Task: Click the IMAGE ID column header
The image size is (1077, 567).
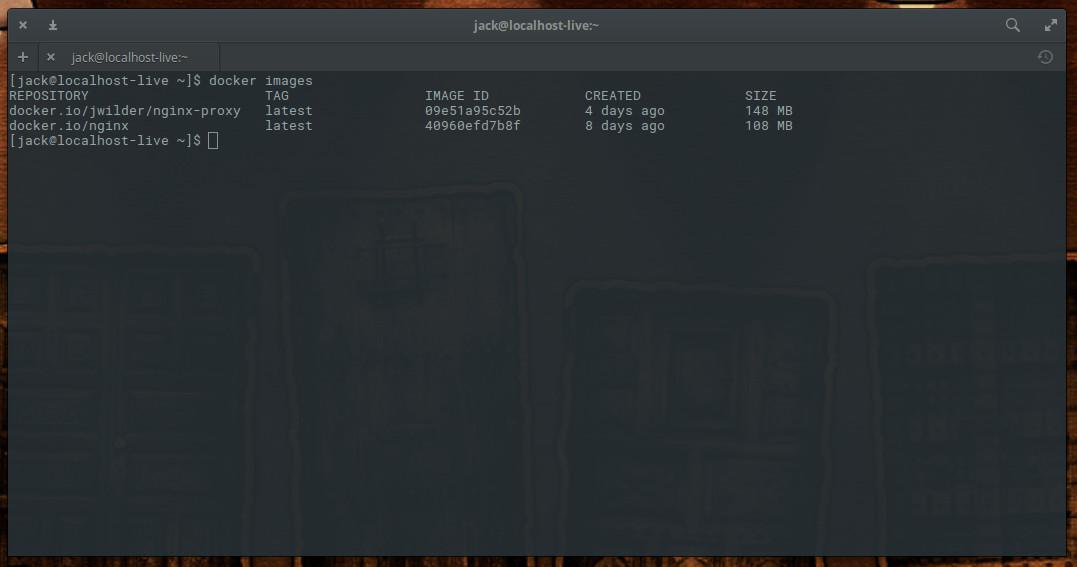Action: pos(457,96)
